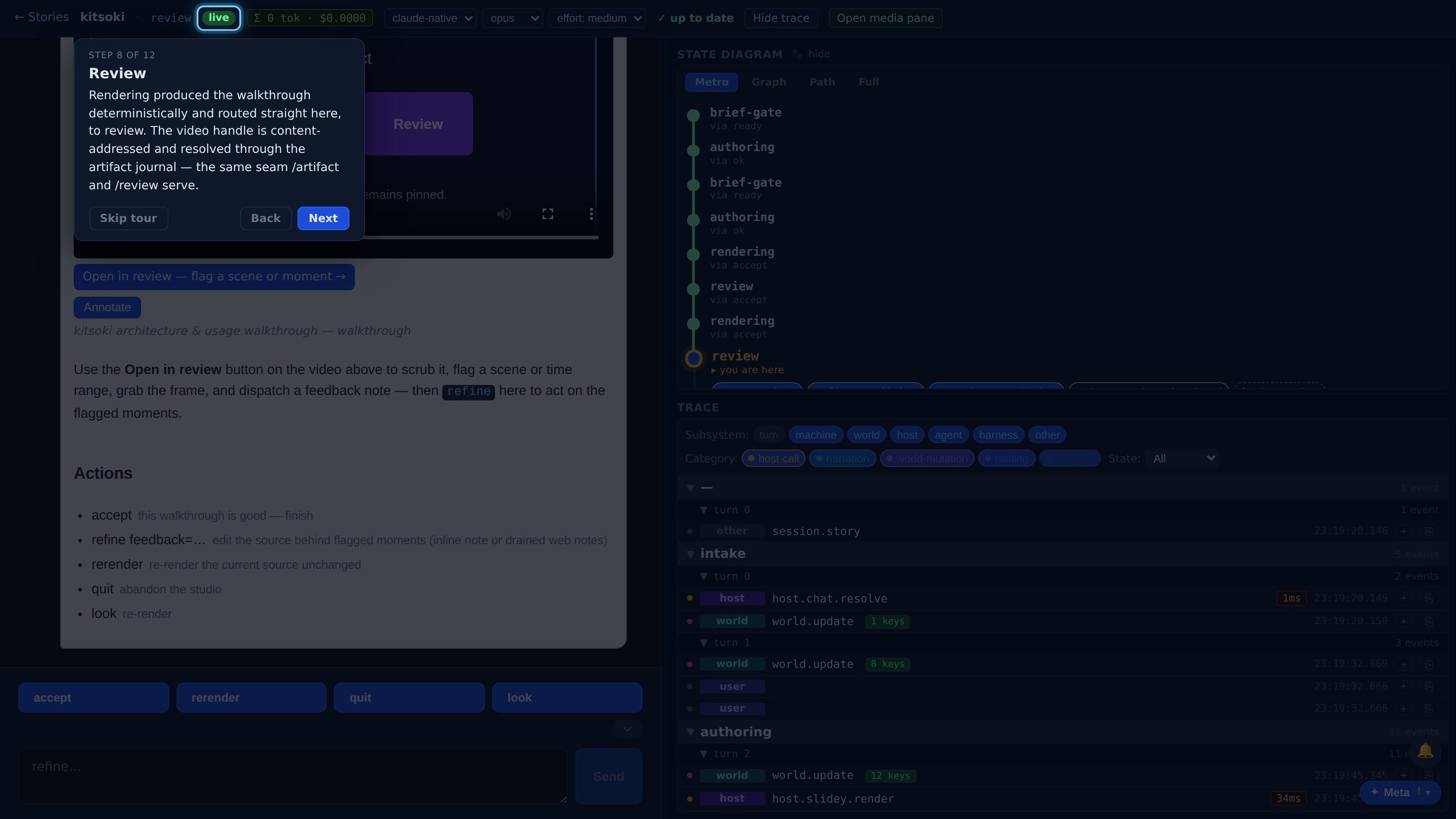Expand host.chat.resolve row with plus icon
Viewport: 1456px width, 819px height.
coord(1403,598)
